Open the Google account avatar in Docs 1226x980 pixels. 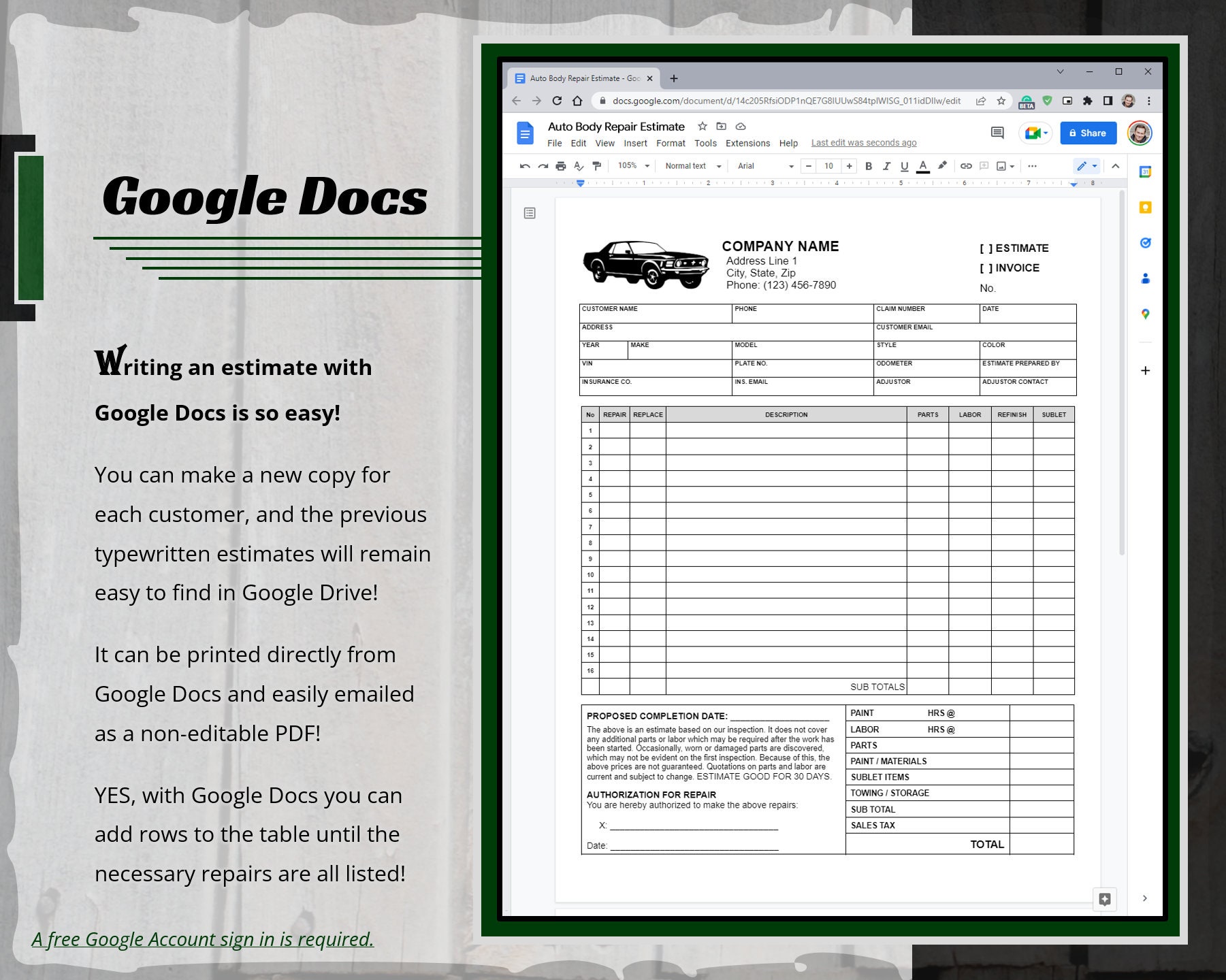[1140, 133]
